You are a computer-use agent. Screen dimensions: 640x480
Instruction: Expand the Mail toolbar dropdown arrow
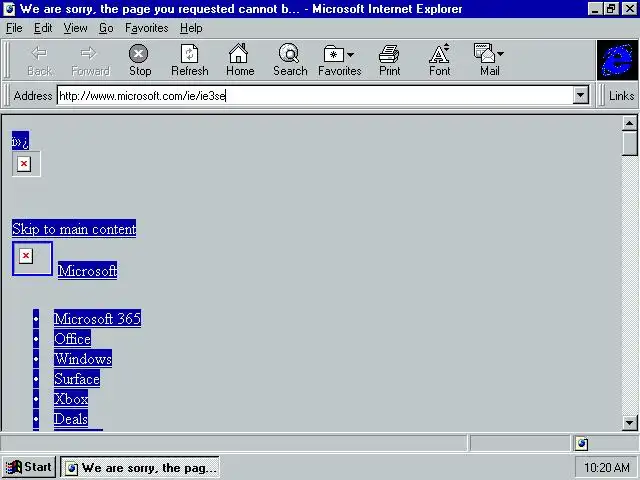tap(500, 53)
